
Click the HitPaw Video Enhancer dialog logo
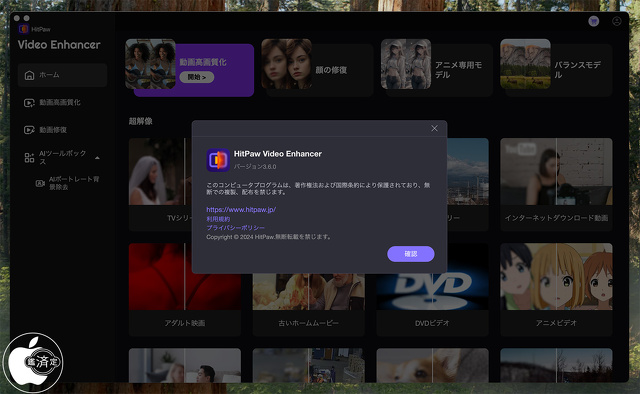218,160
